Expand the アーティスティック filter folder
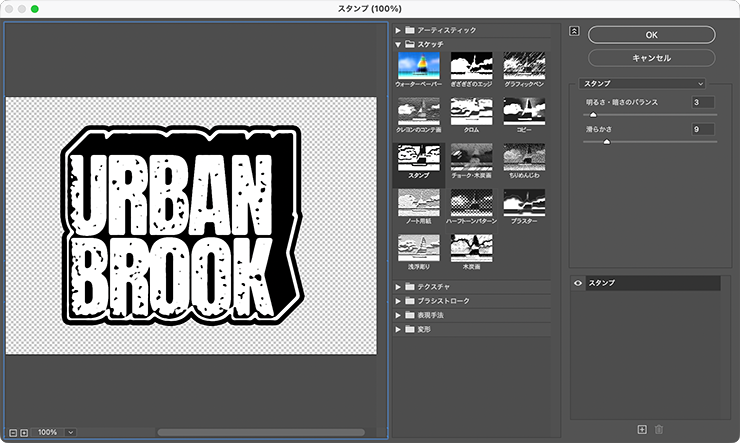Screen dimensions: 740x443 [399, 31]
